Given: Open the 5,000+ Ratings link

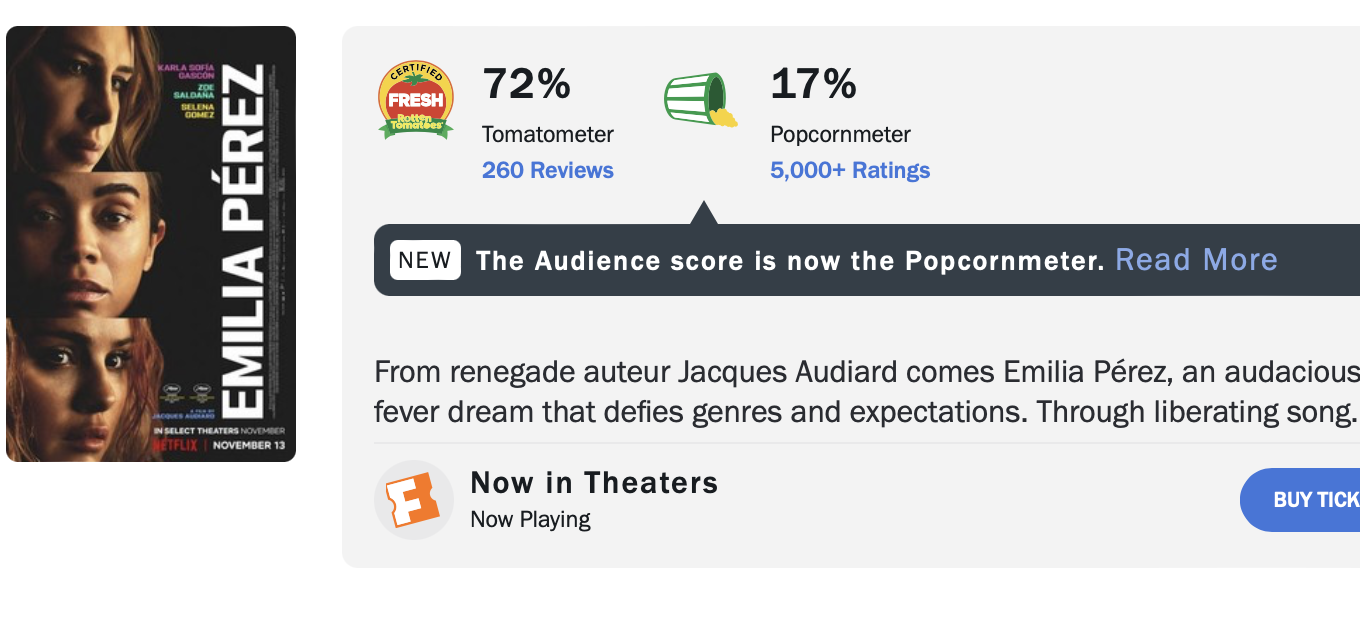Looking at the screenshot, I should [850, 170].
